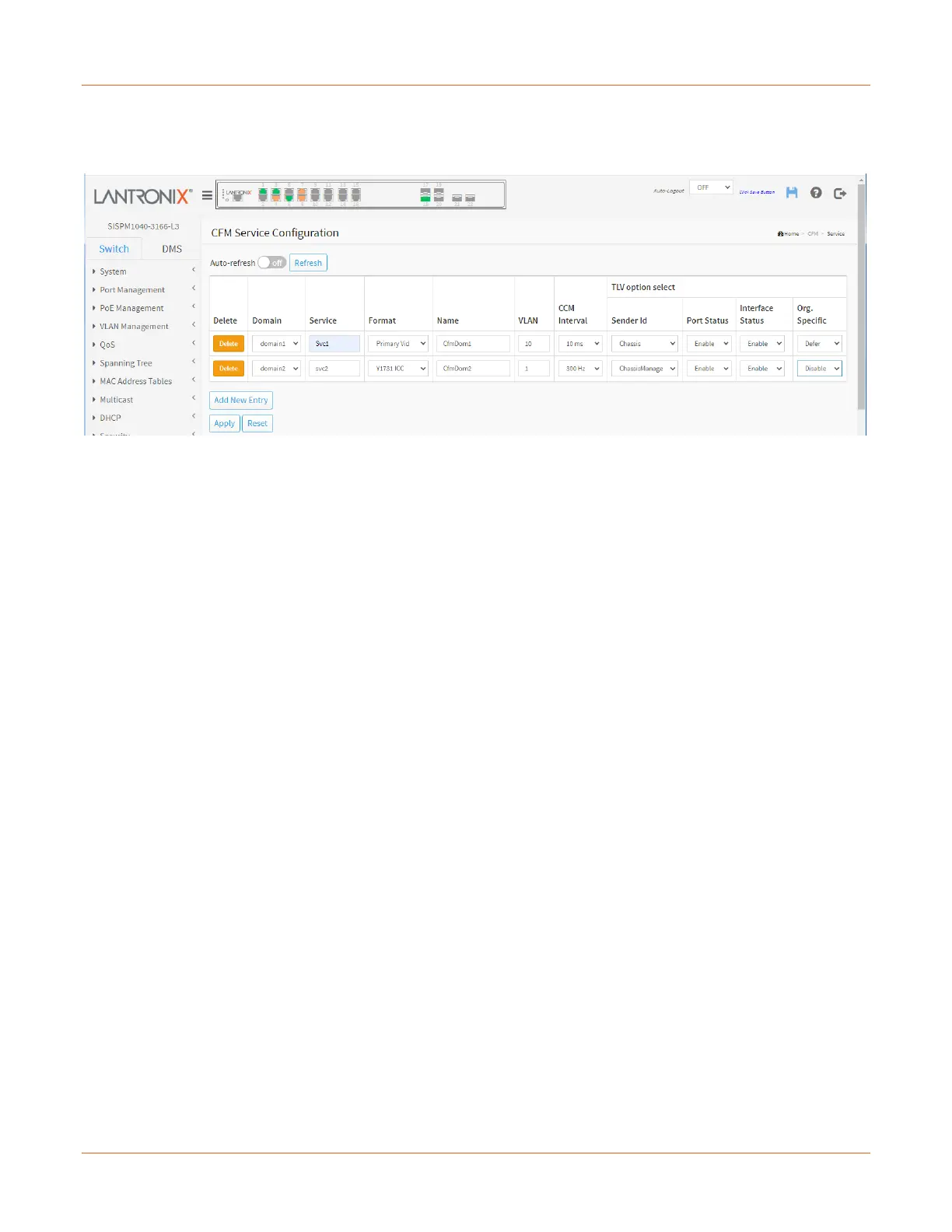
Task: Open the help question mark icon
Action: coord(816,192)
